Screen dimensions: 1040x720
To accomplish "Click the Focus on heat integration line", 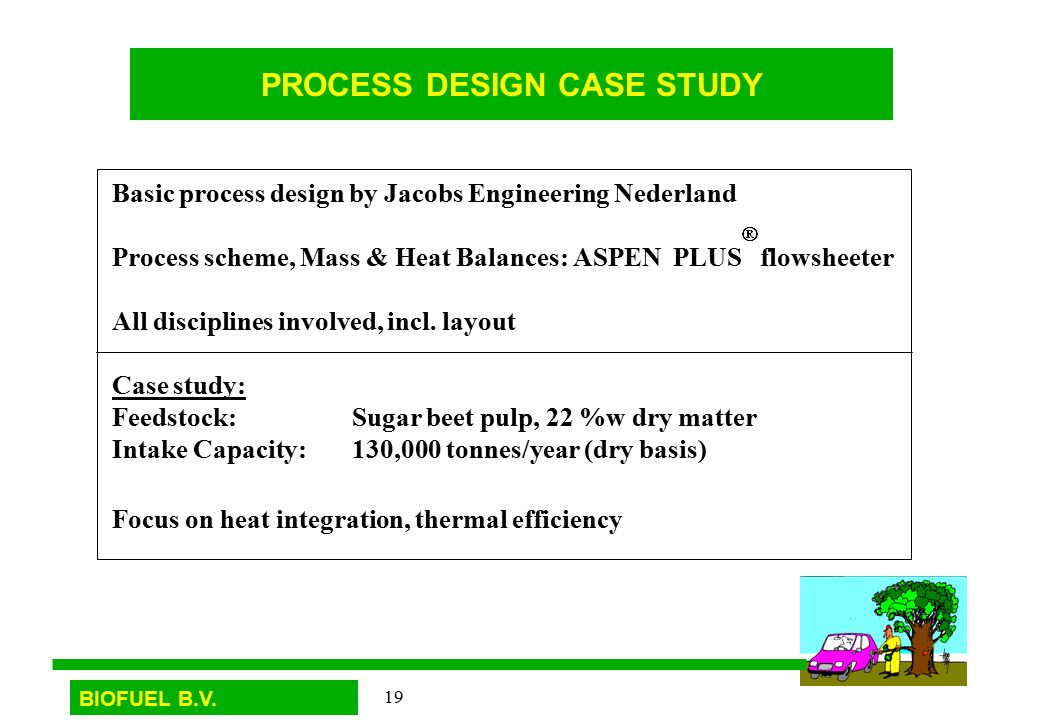I will coord(367,519).
